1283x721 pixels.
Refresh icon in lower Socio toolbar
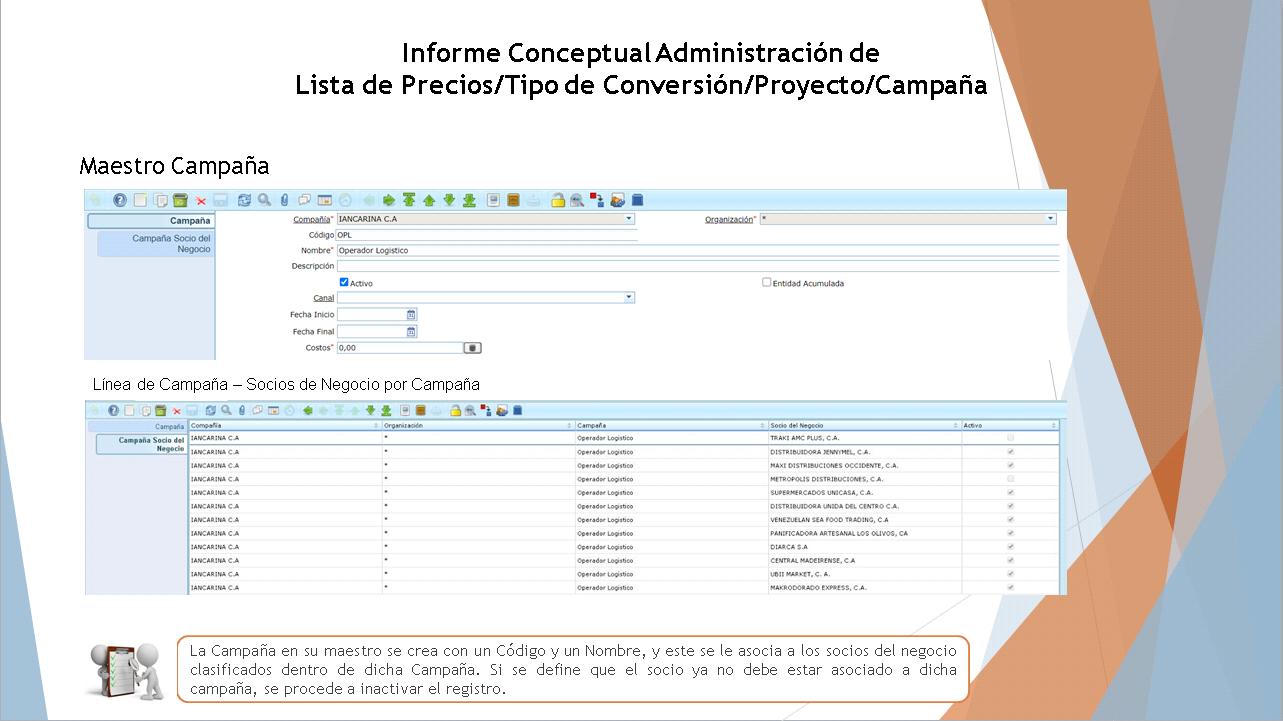(210, 410)
